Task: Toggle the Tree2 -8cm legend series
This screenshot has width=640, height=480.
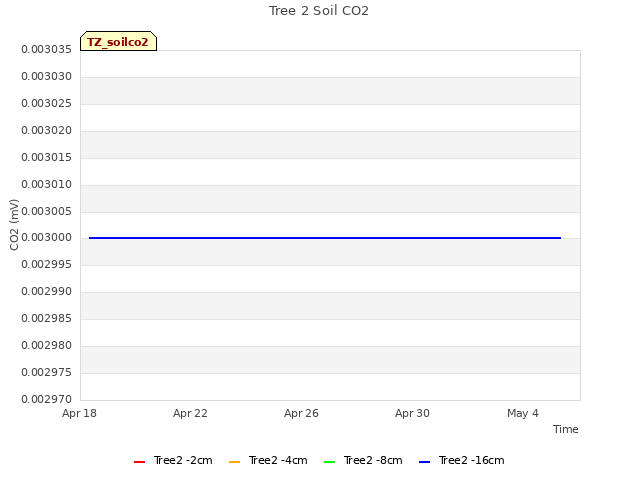Action: [x=363, y=460]
